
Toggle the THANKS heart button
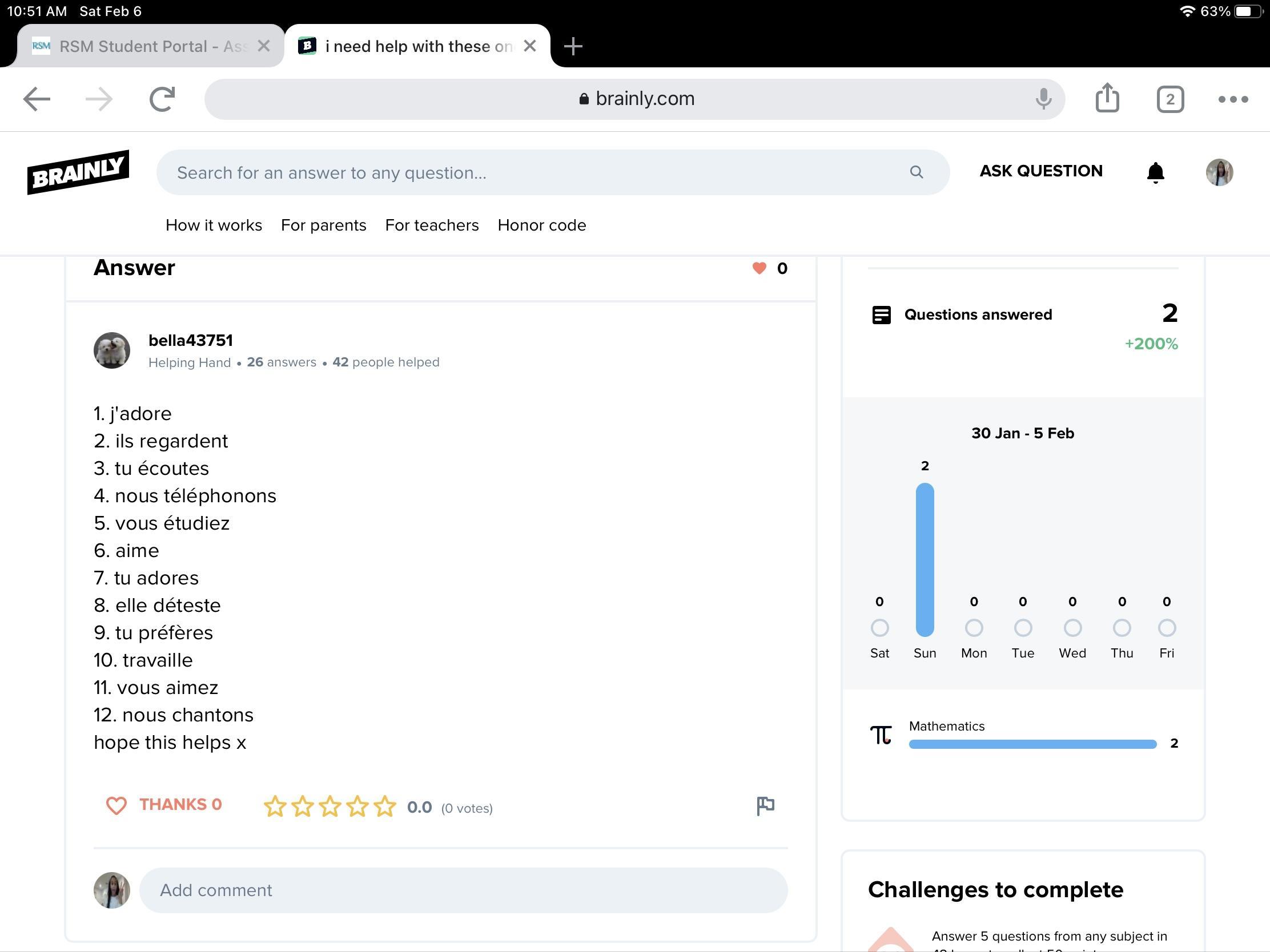(x=164, y=805)
